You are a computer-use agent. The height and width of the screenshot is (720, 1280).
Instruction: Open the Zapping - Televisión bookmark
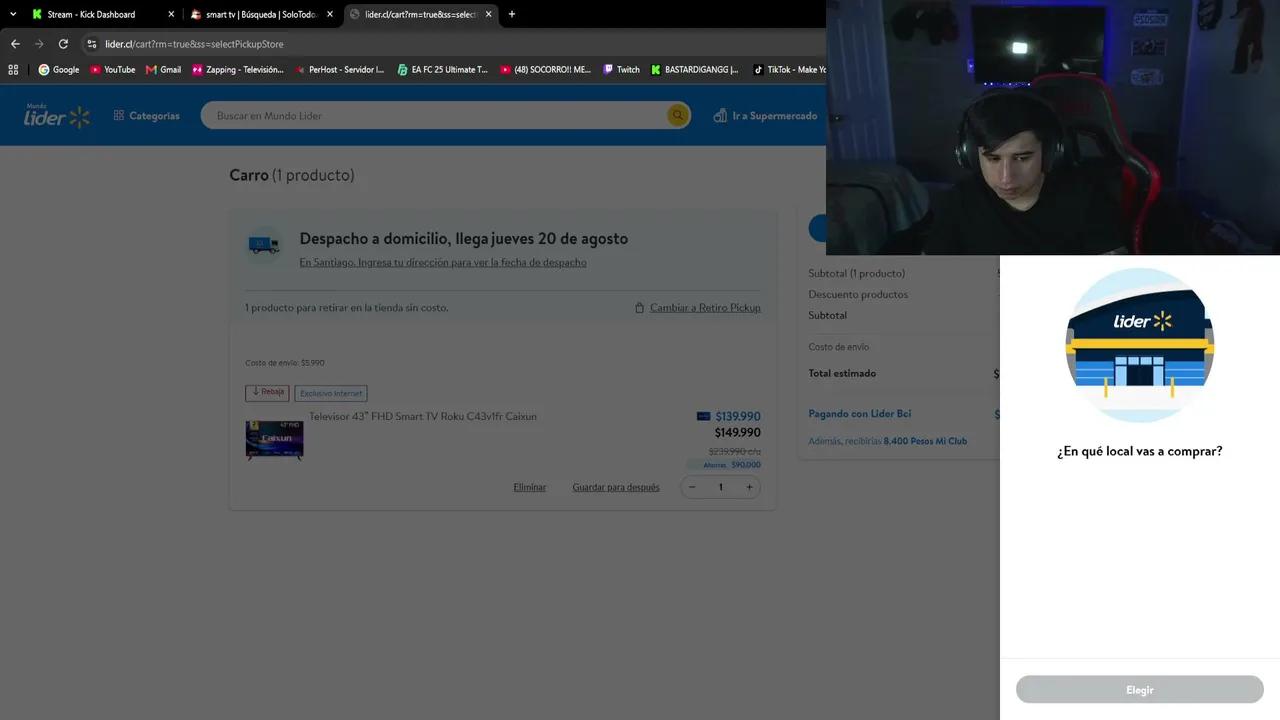tap(238, 70)
